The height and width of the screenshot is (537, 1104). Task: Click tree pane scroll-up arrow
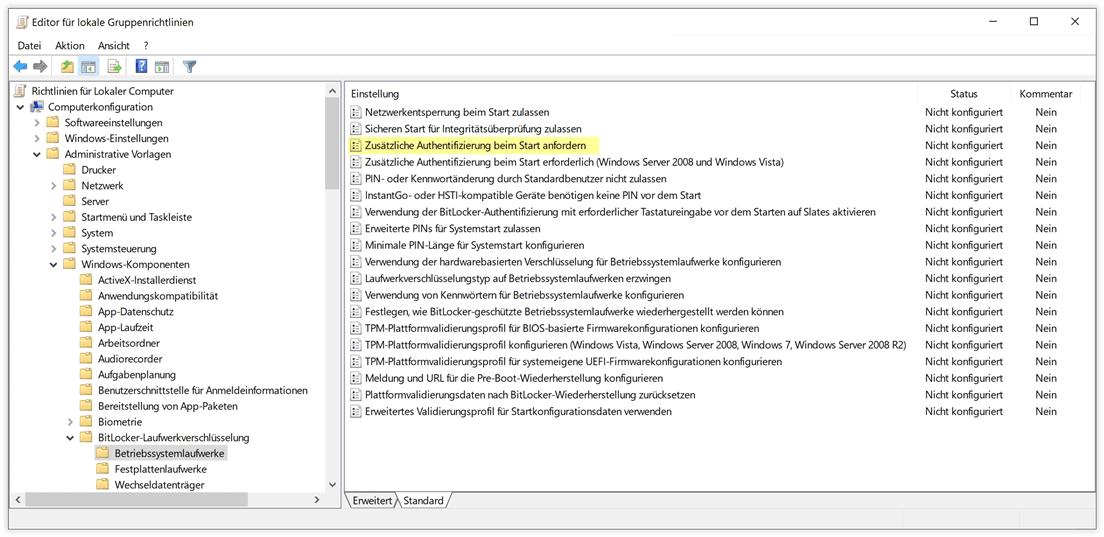(332, 91)
